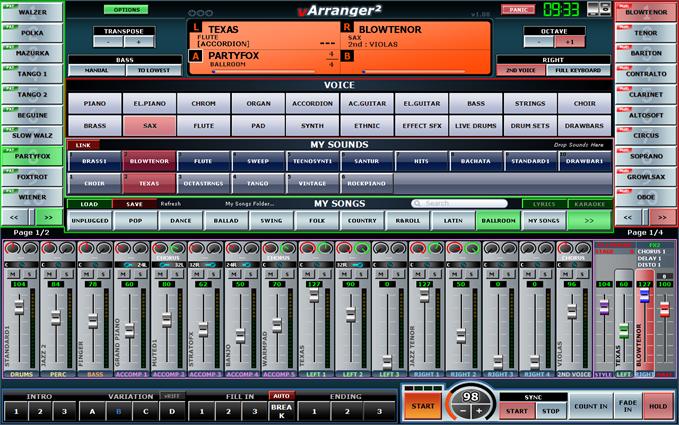Pick the SANTUR sound in My Sounds
Screen dimensions: 679x425
(x=365, y=161)
